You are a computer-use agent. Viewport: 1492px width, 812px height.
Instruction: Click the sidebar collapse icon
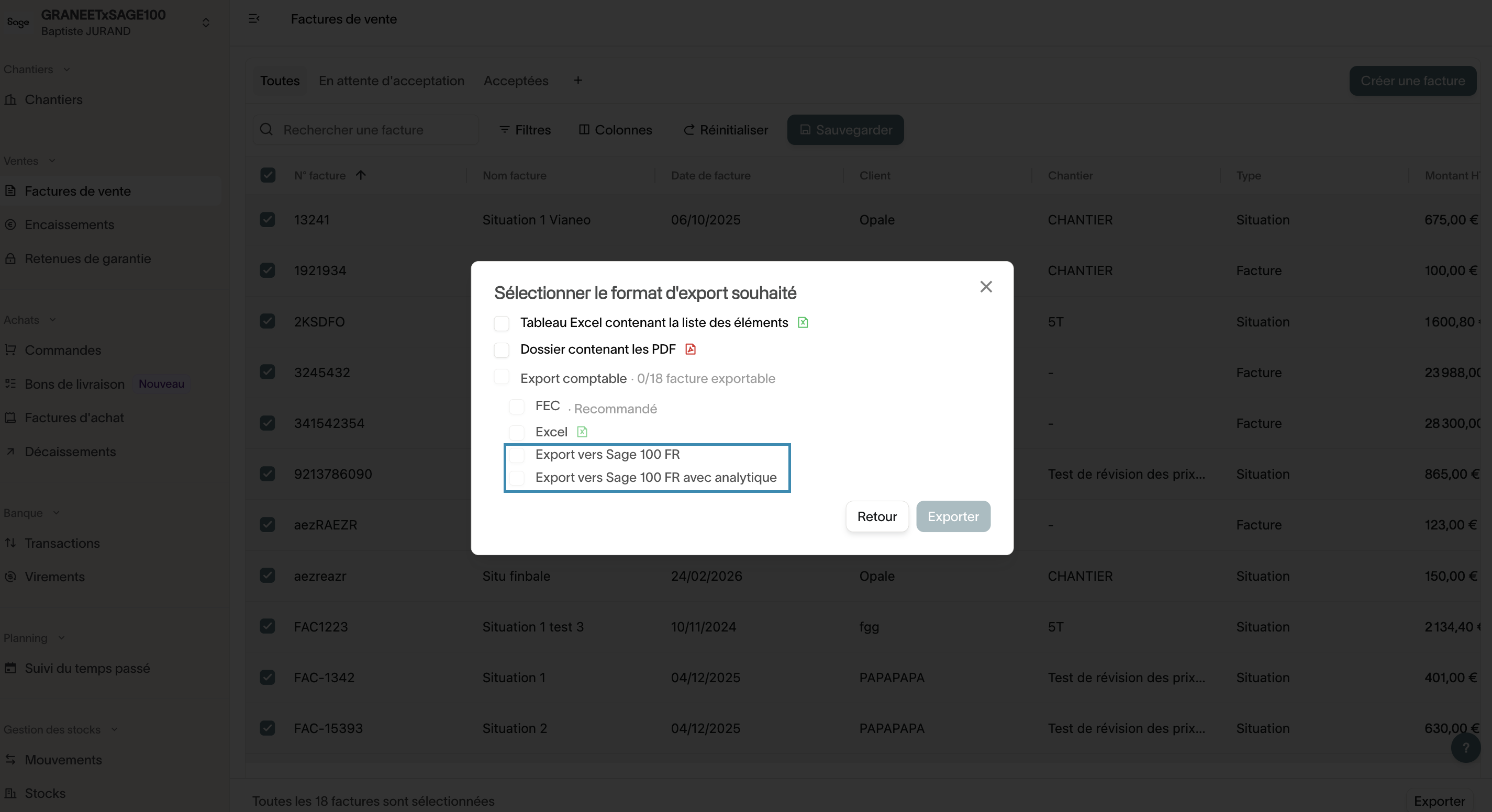(254, 19)
